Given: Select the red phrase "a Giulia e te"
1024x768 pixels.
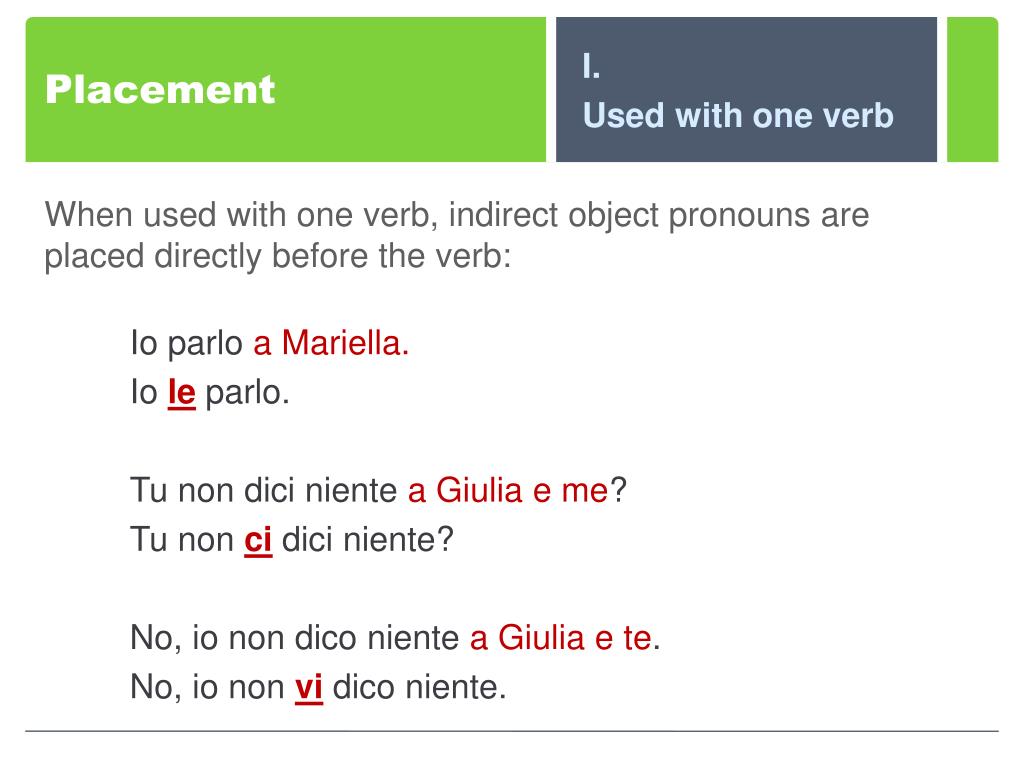Looking at the screenshot, I should (x=561, y=638).
